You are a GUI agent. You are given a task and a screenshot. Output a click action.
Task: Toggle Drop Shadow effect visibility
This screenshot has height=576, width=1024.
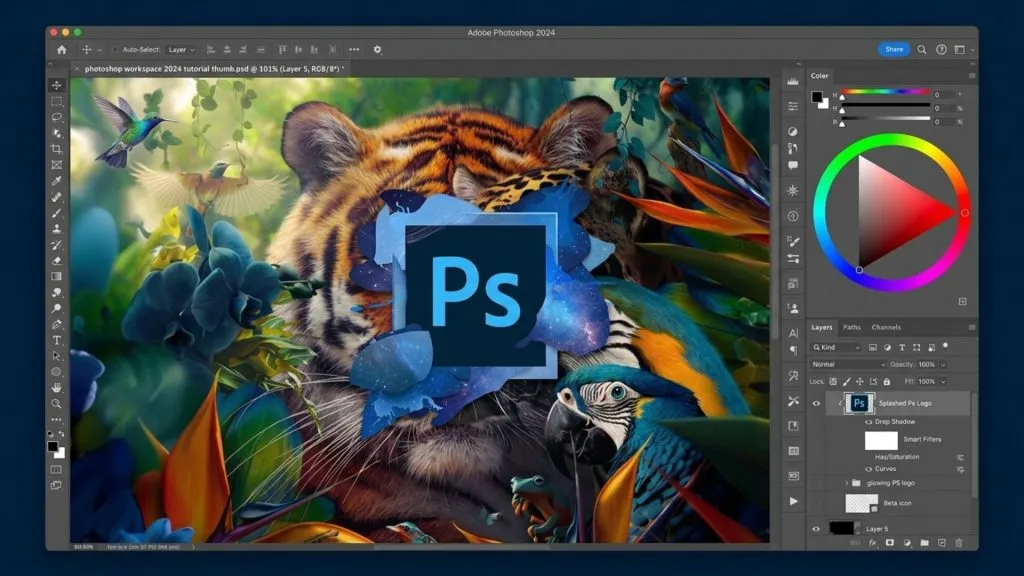tap(869, 422)
